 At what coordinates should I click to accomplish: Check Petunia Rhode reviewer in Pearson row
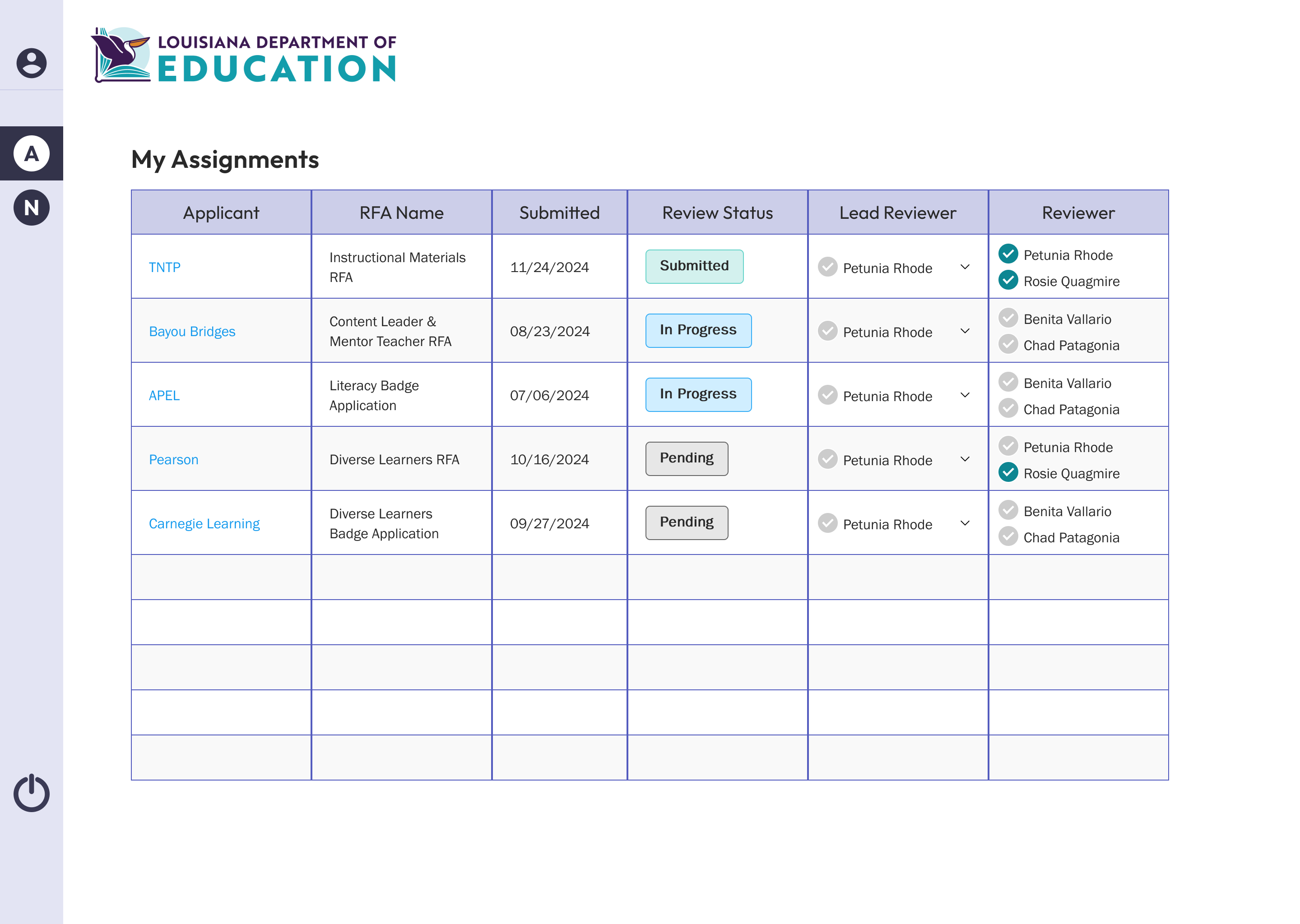point(1008,446)
